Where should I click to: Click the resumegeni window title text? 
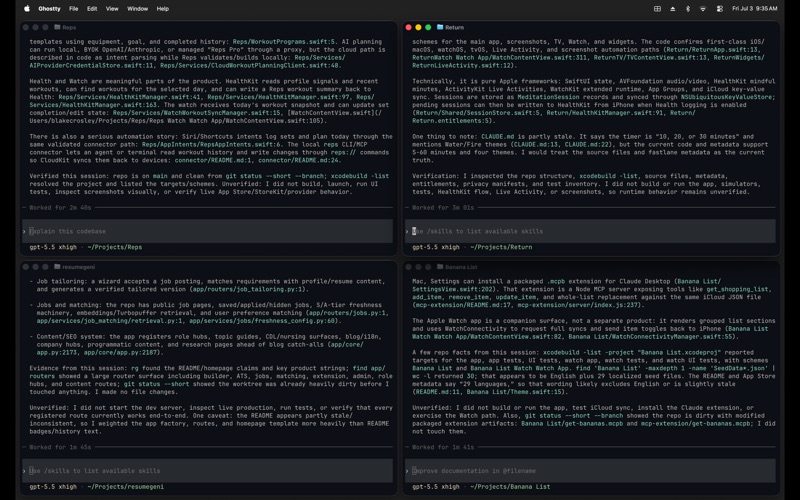click(79, 267)
